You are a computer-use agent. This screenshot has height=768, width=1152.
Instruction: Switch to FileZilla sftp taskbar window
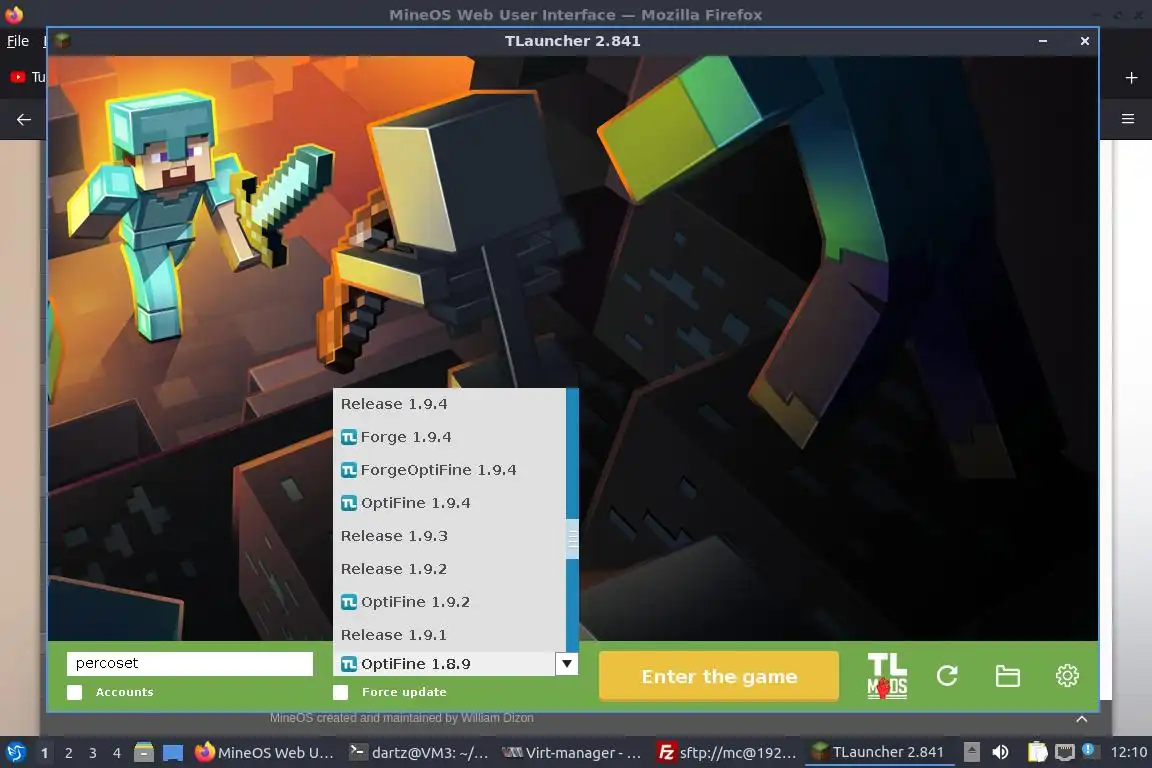pyautogui.click(x=727, y=753)
